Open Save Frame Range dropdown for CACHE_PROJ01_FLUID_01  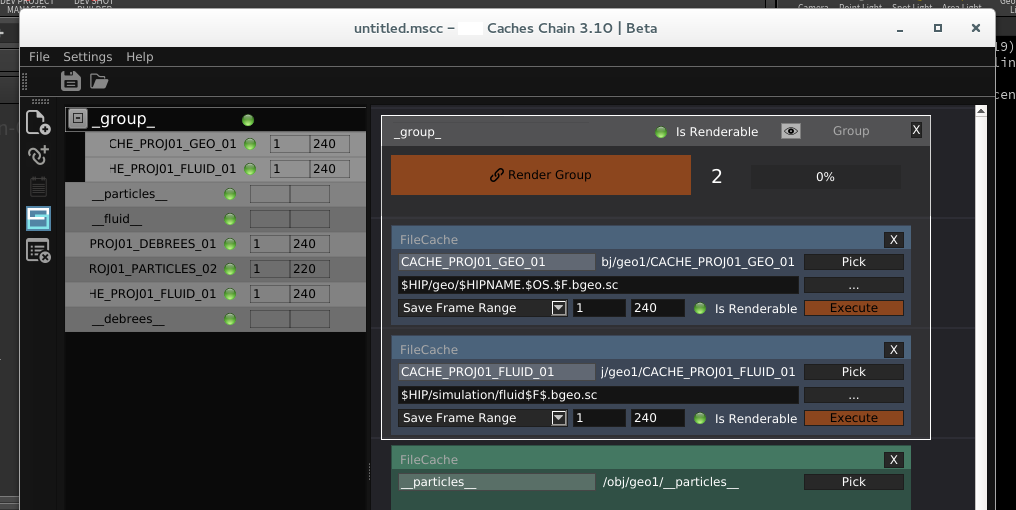(559, 418)
